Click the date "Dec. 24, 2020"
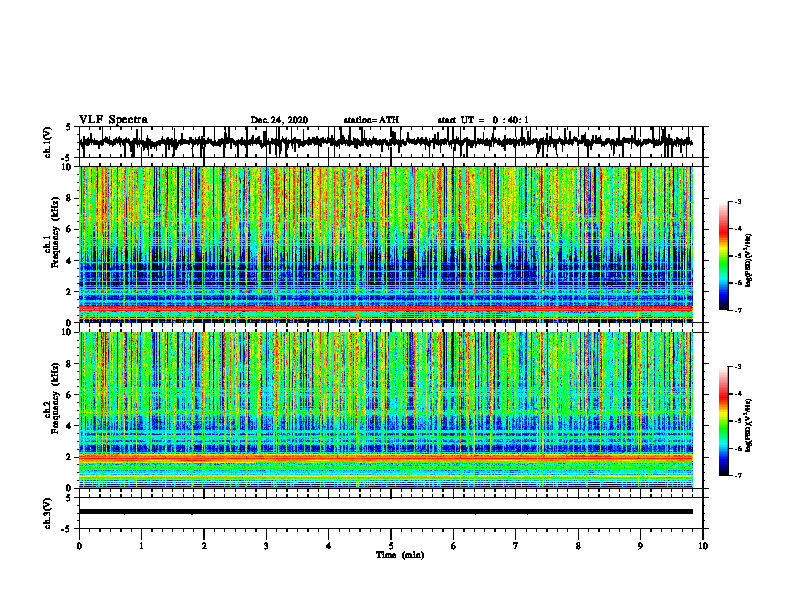The image size is (792, 612). (x=279, y=120)
